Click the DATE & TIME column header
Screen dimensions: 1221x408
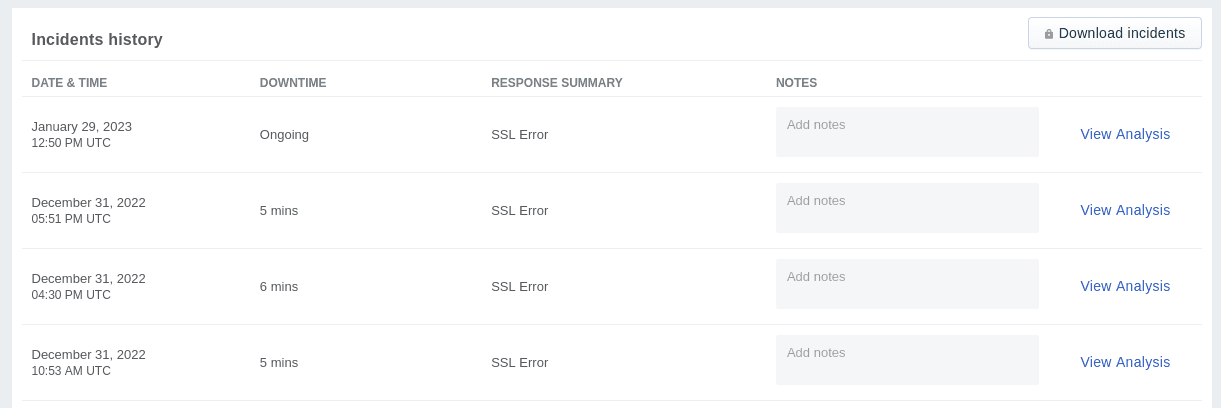tap(69, 83)
